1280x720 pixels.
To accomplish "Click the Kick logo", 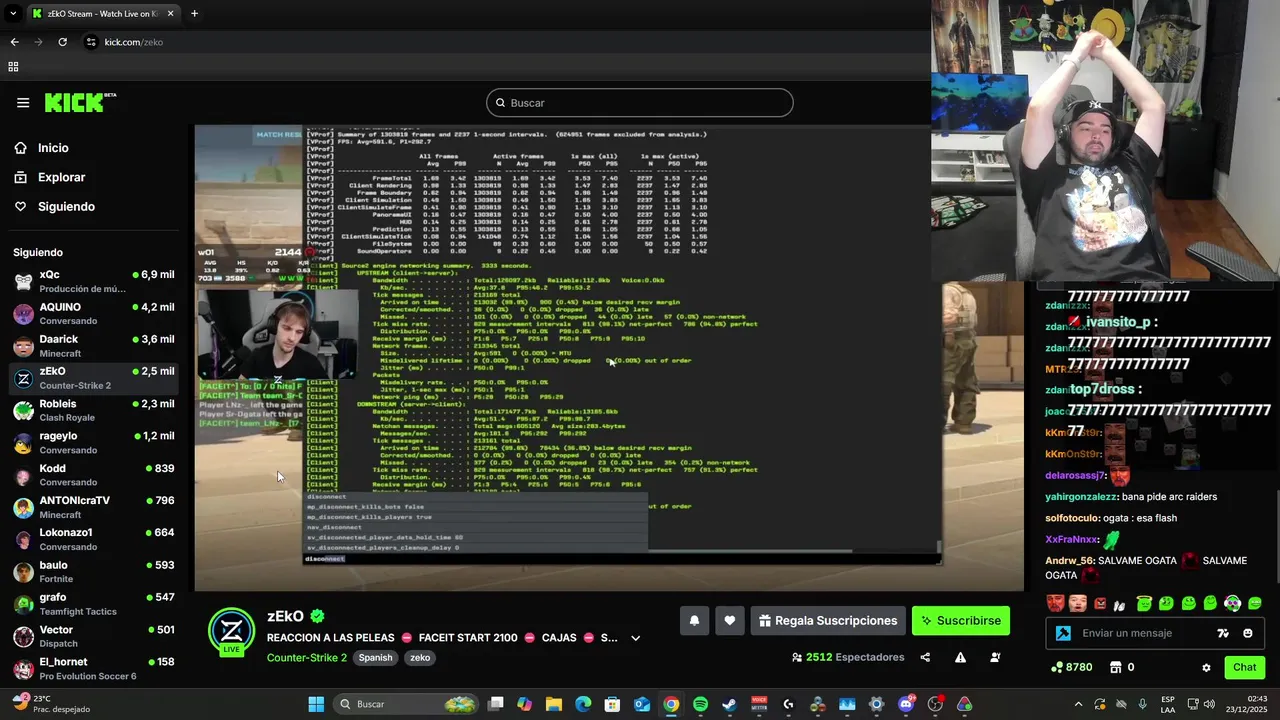I will point(80,102).
